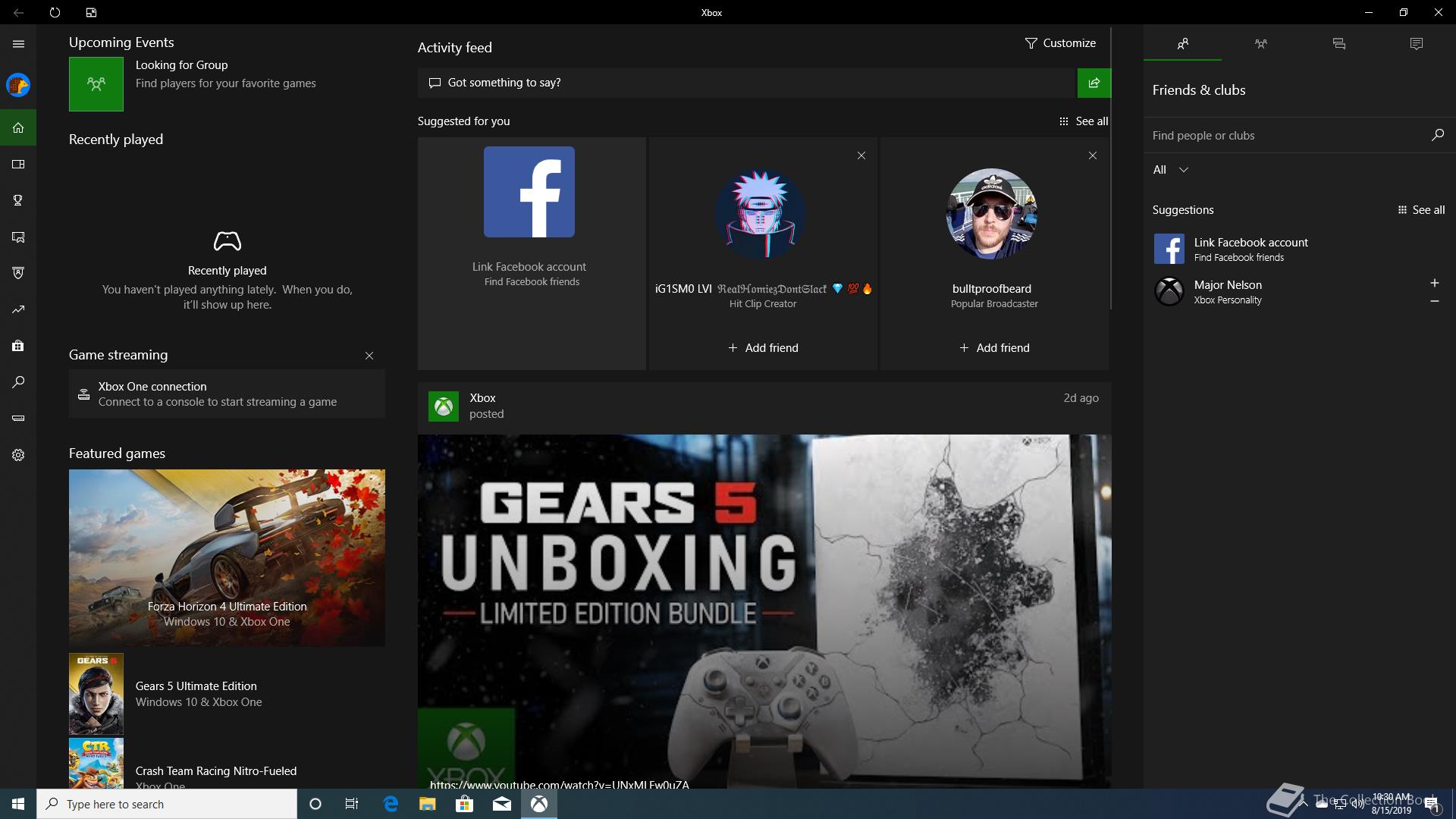Image resolution: width=1456 pixels, height=819 pixels.
Task: Dismiss the iG1SM0 LVI suggestion card
Action: (x=861, y=155)
